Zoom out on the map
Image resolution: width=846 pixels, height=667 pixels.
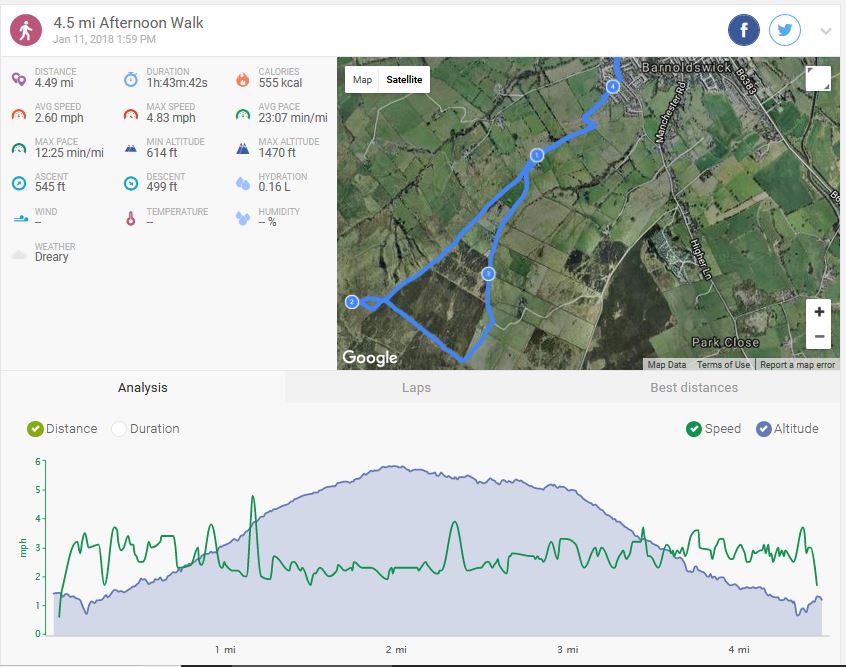pyautogui.click(x=819, y=337)
